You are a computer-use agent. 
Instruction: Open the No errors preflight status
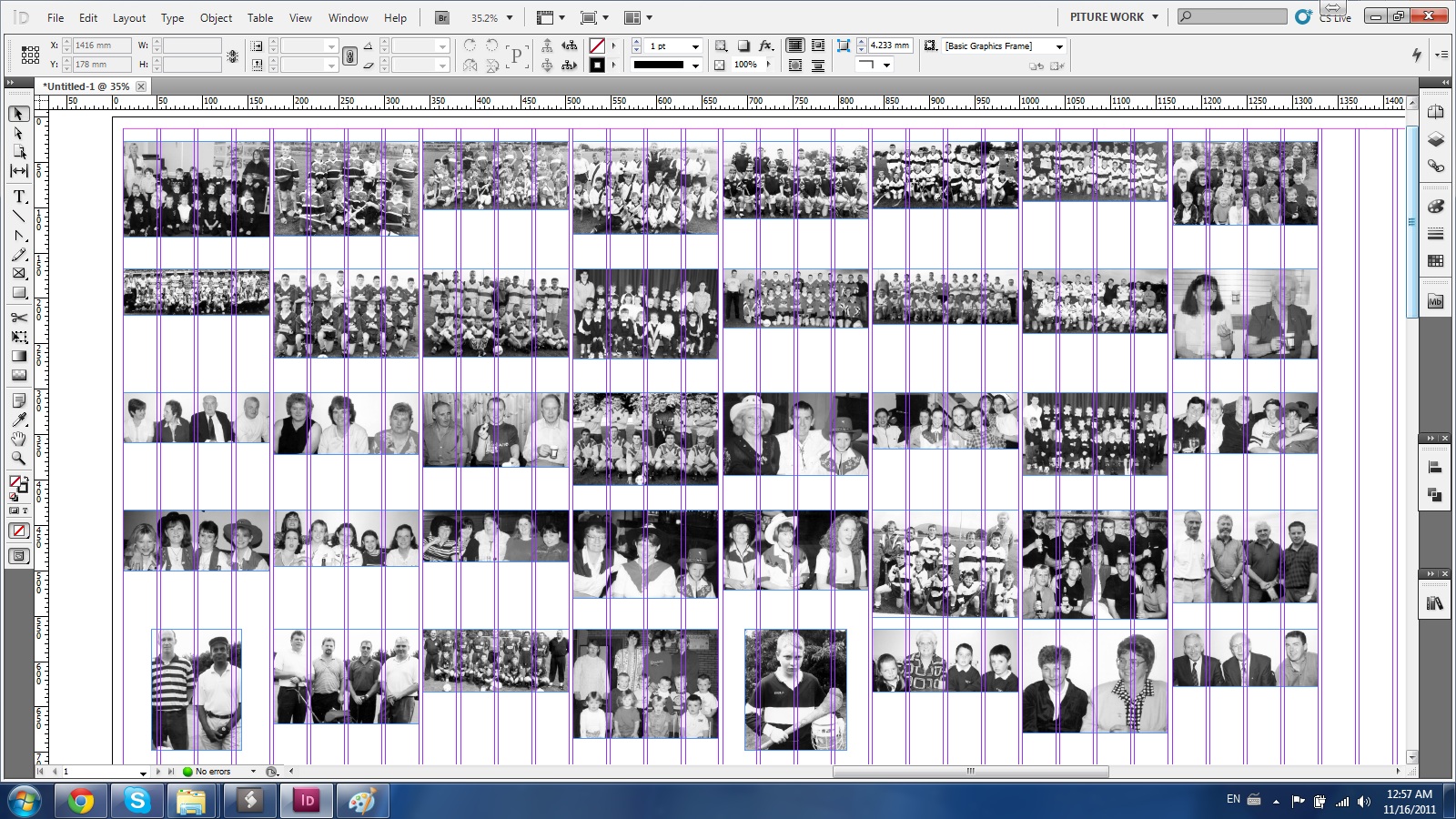[213, 772]
